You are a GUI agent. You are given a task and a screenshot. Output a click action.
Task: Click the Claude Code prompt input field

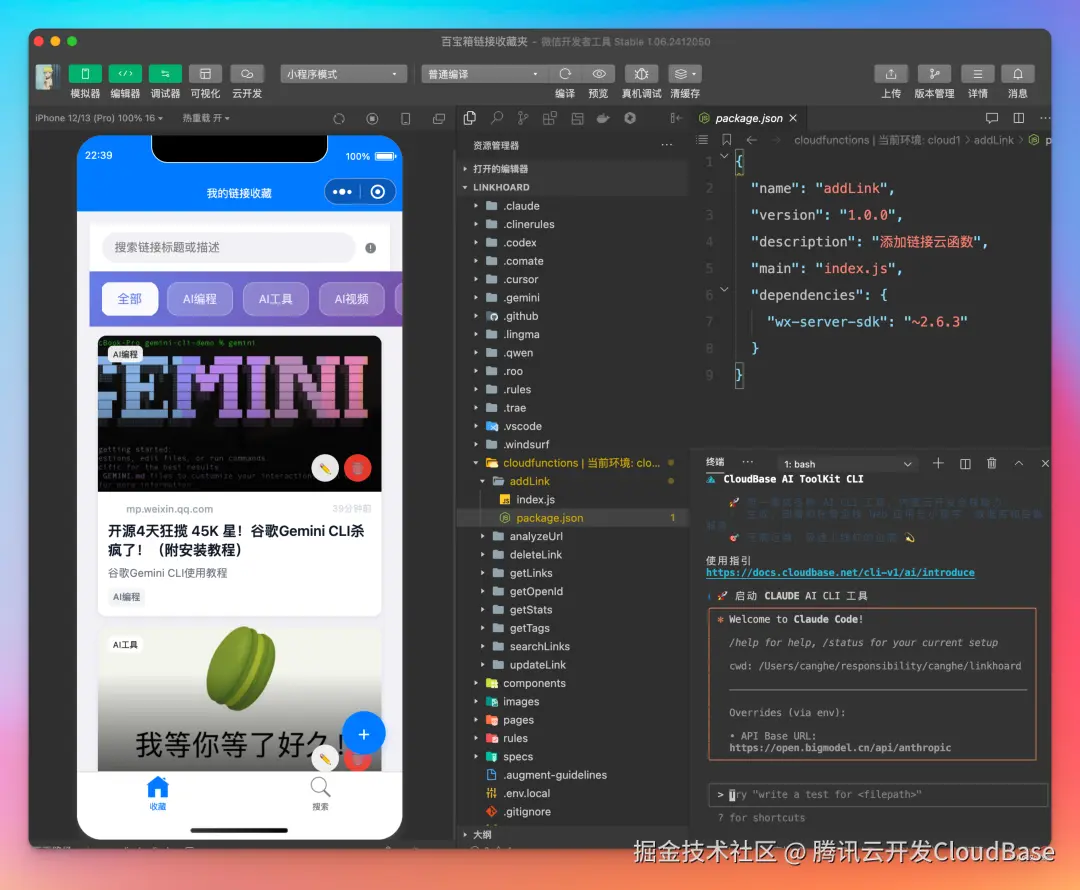(878, 794)
